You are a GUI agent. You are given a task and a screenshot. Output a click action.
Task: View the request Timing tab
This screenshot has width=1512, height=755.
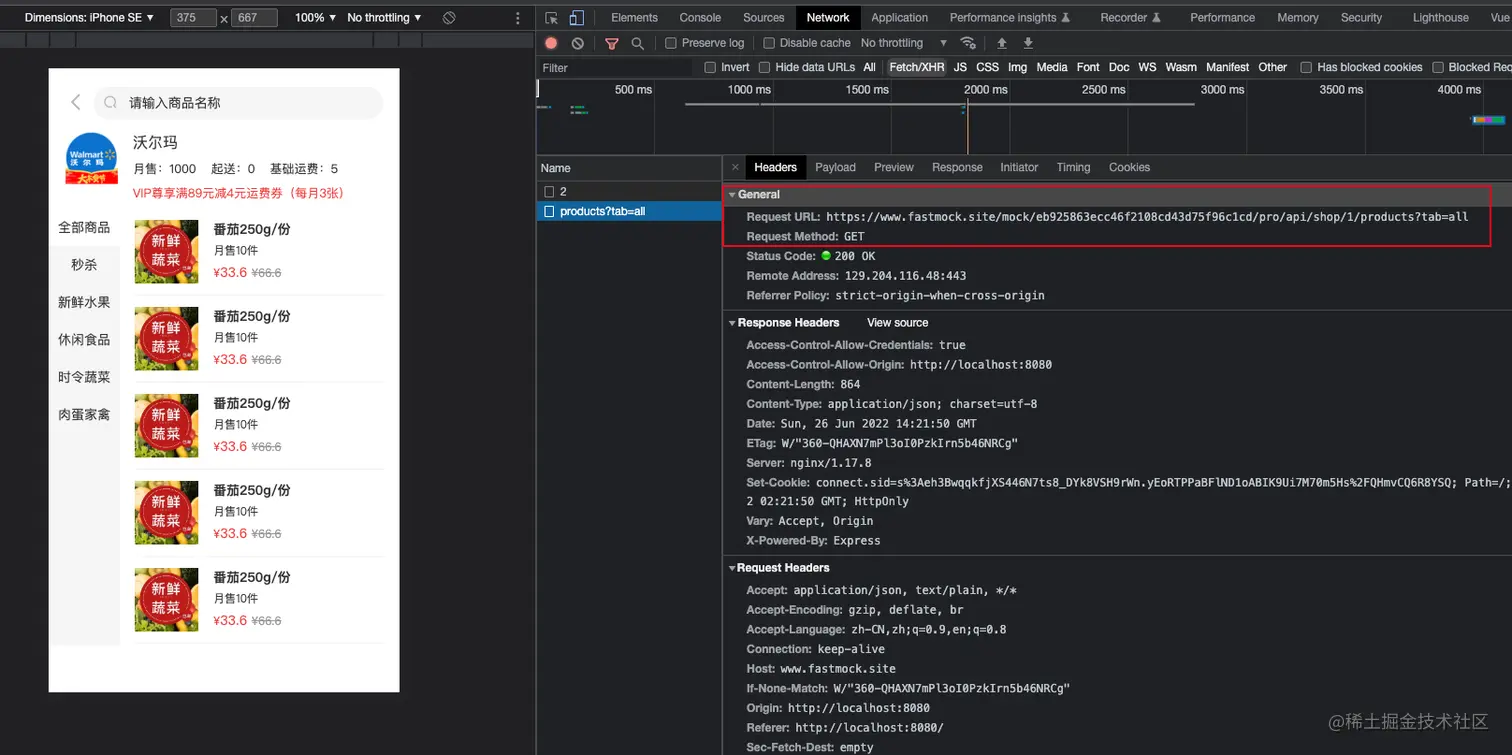(x=1073, y=167)
